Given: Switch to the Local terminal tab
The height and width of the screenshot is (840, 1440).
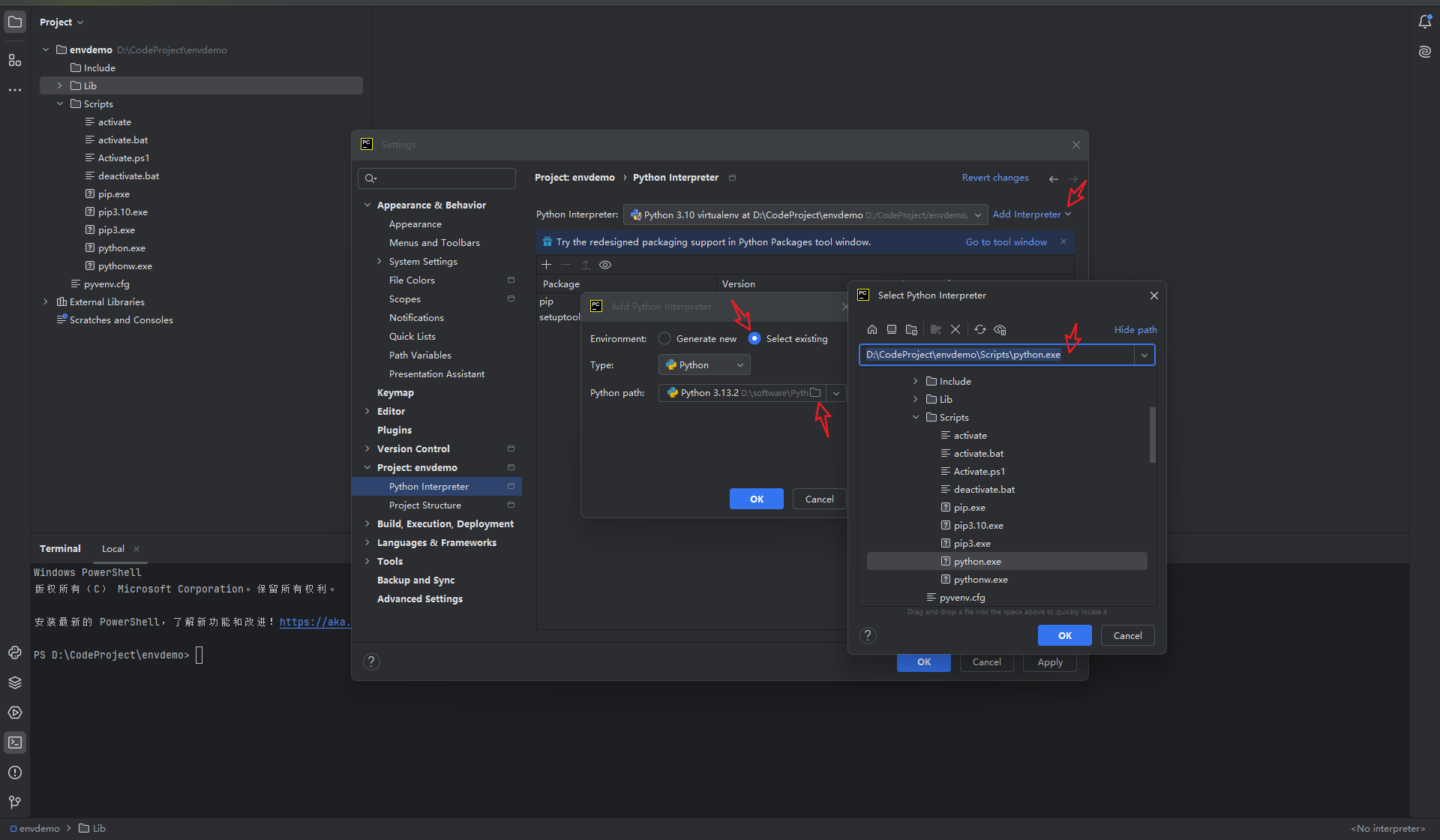Looking at the screenshot, I should pos(113,549).
